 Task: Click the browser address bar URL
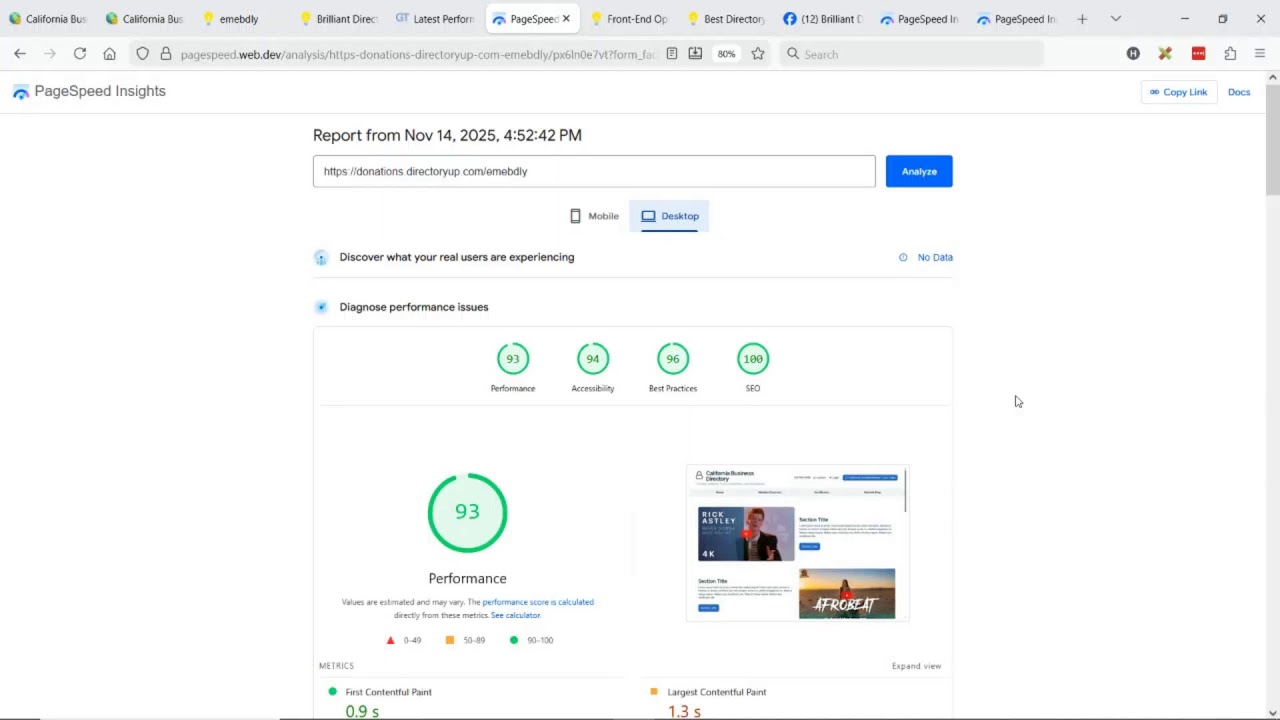[418, 54]
